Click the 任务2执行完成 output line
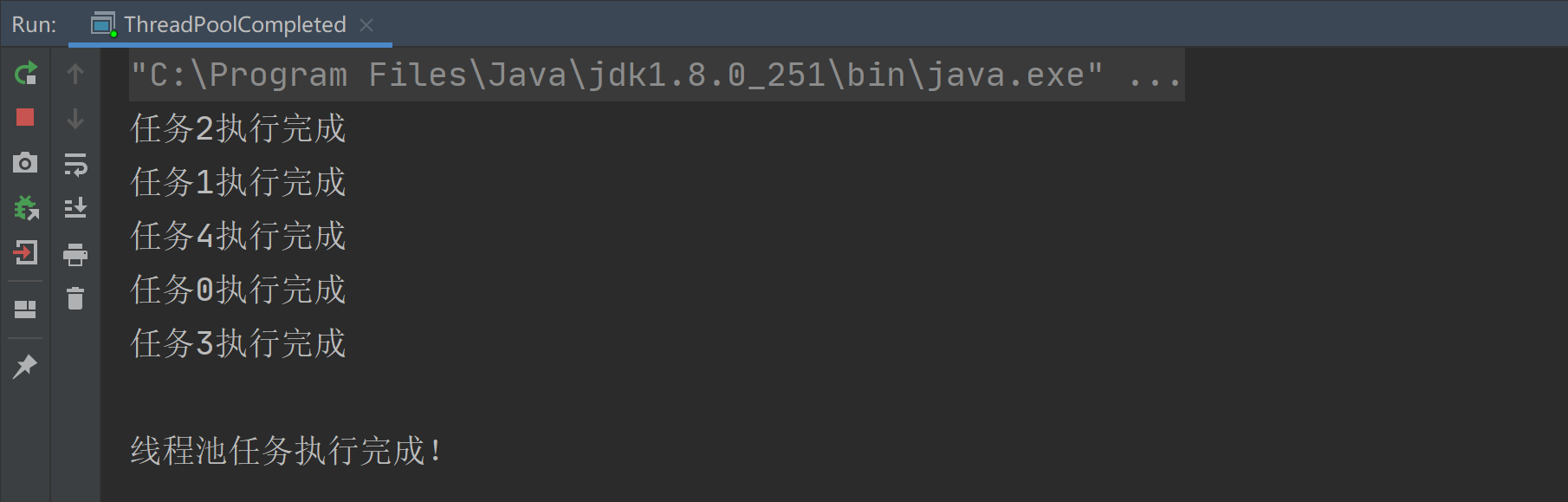1568x502 pixels. [x=238, y=128]
